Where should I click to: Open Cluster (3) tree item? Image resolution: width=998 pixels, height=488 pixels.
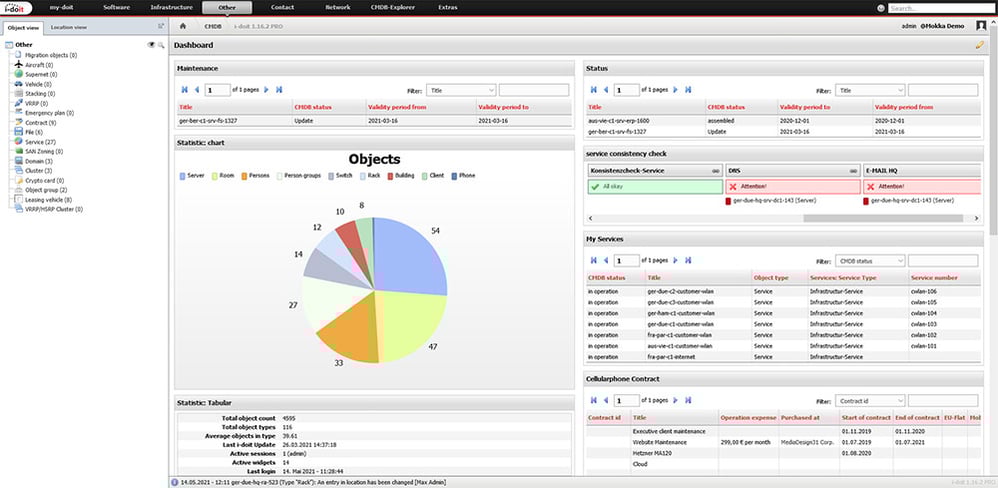(x=38, y=171)
